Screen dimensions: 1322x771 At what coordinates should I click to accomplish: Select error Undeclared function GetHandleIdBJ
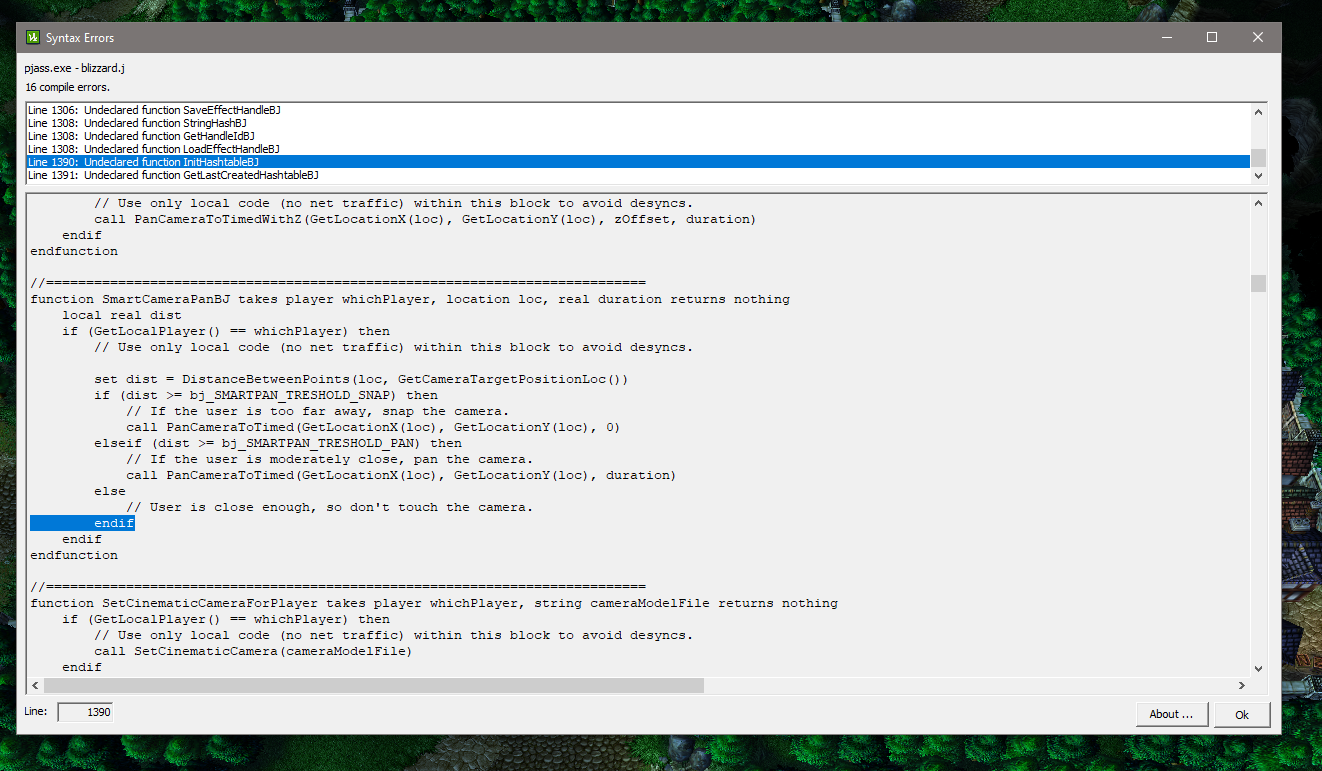638,136
